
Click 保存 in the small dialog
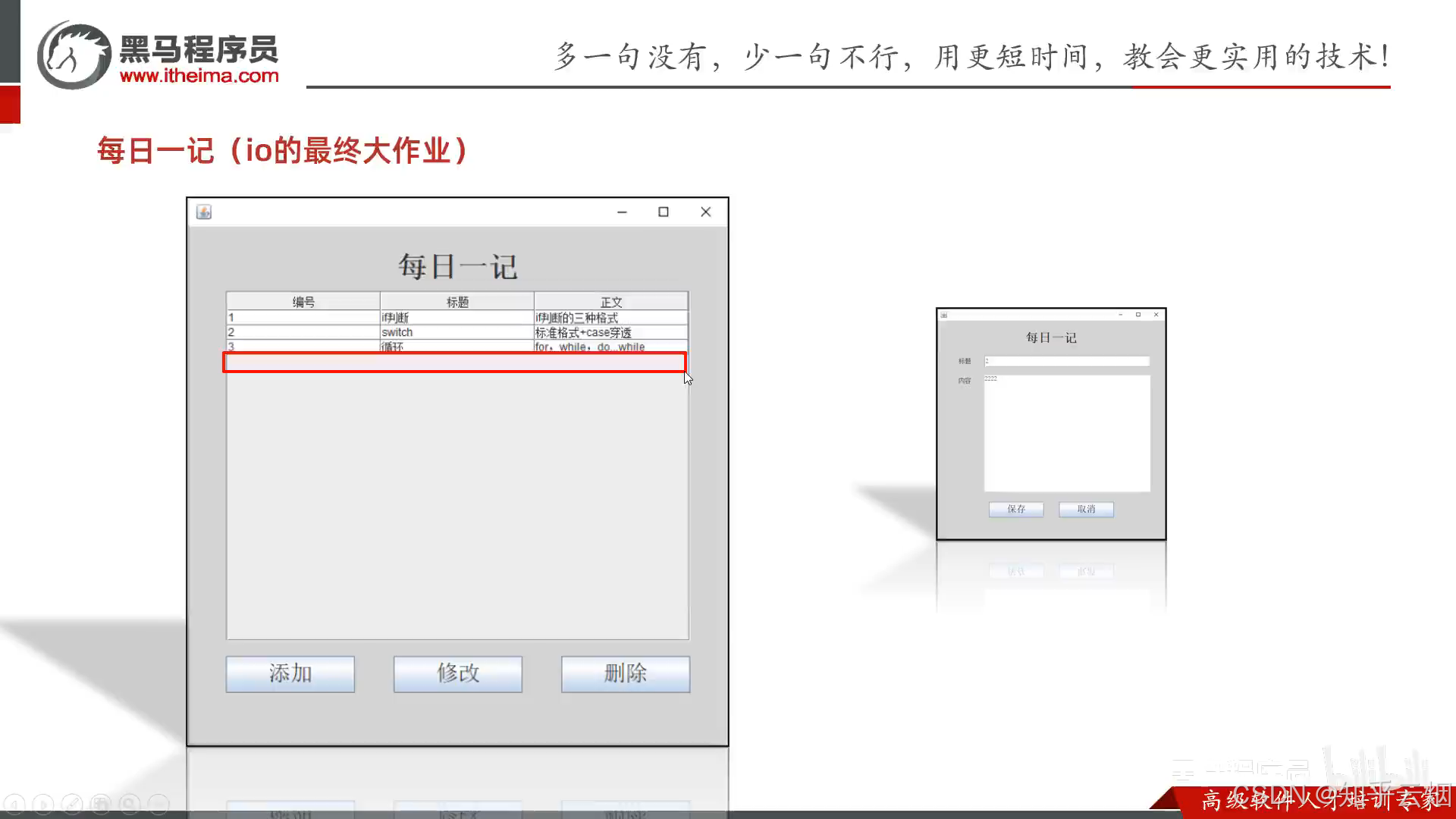(1016, 509)
